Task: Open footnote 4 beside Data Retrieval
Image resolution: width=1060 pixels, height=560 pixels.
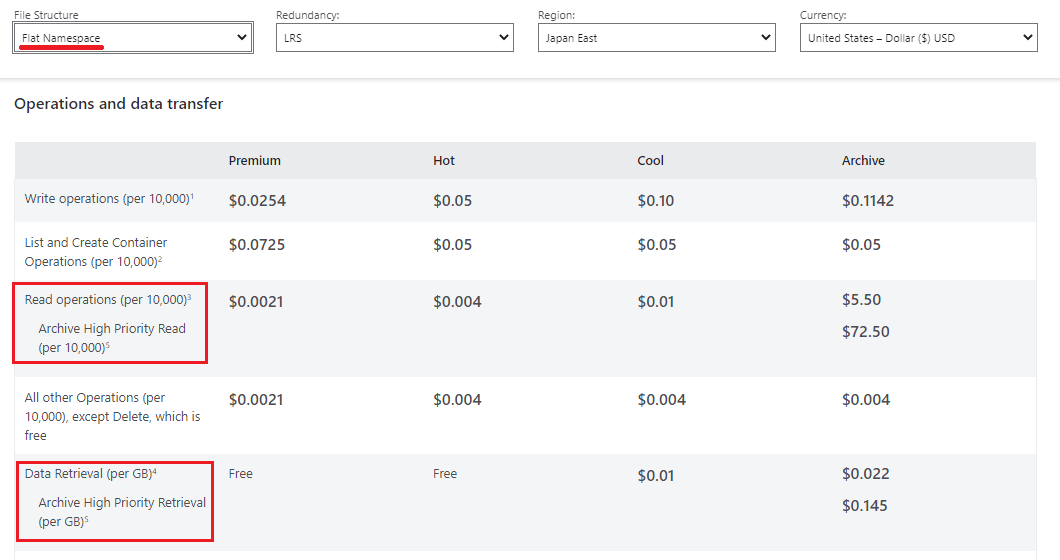Action: click(155, 471)
